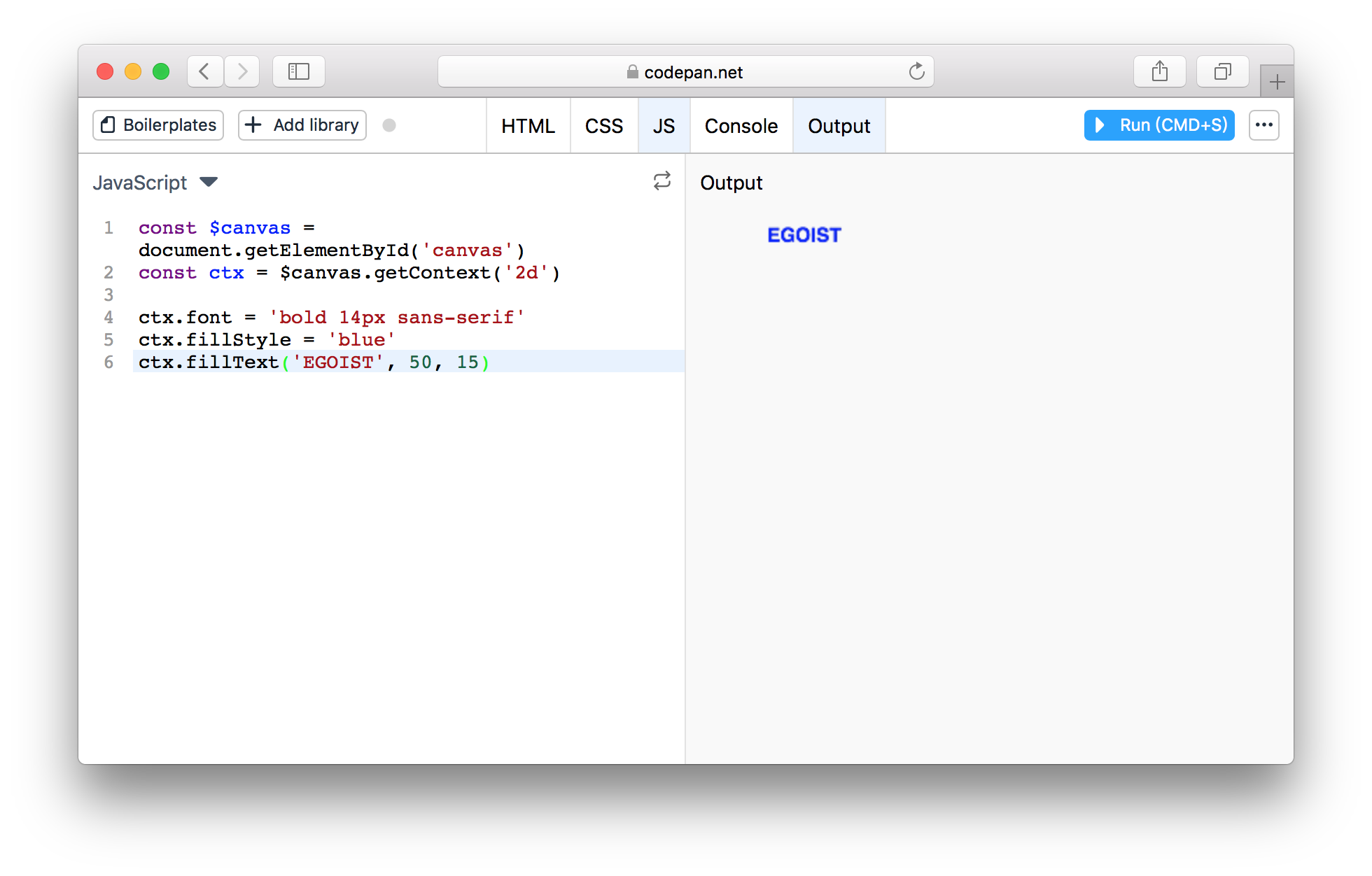
Task: Click the swap/transform icon in JS panel
Action: 661,181
